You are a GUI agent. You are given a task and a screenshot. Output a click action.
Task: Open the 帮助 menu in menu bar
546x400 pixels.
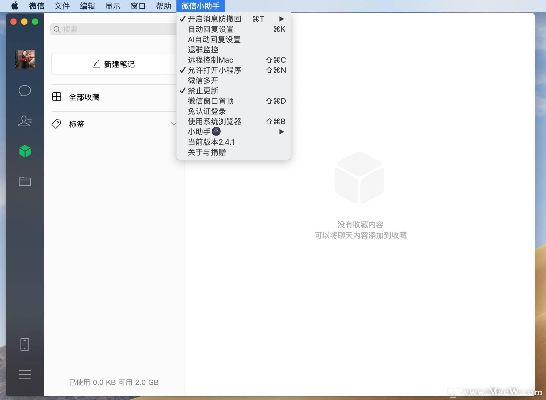click(x=164, y=6)
